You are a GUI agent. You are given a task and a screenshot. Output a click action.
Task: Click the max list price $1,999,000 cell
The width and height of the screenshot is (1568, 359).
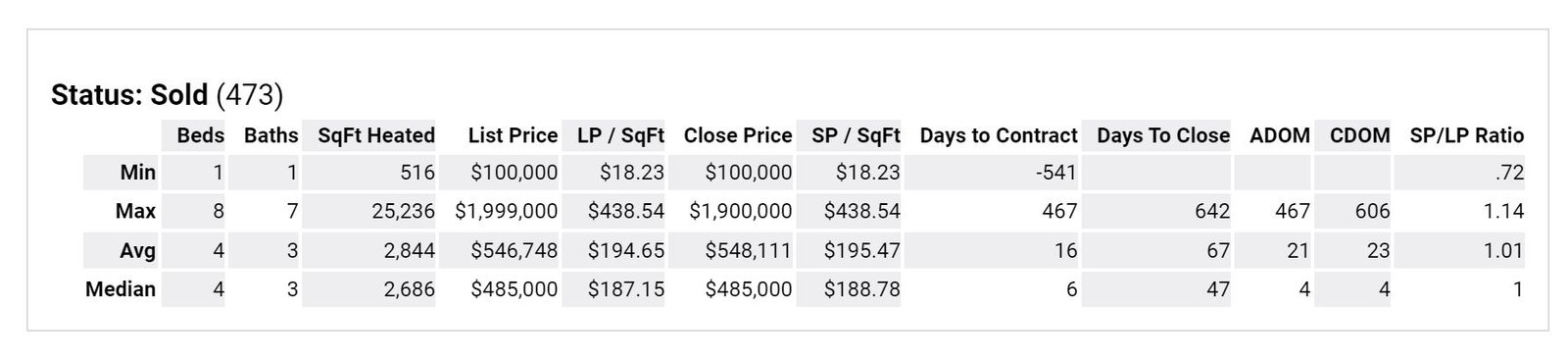(507, 211)
